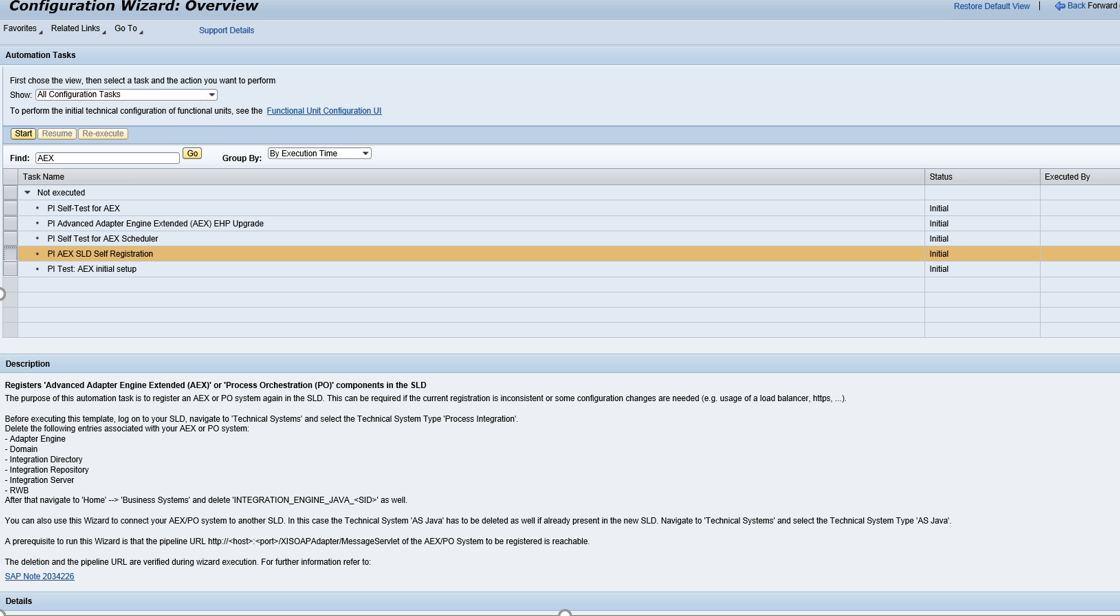Screen dimensions: 1120x616
Task: Click row selector for AEX SLD Self Registration
Action: click(x=10, y=254)
